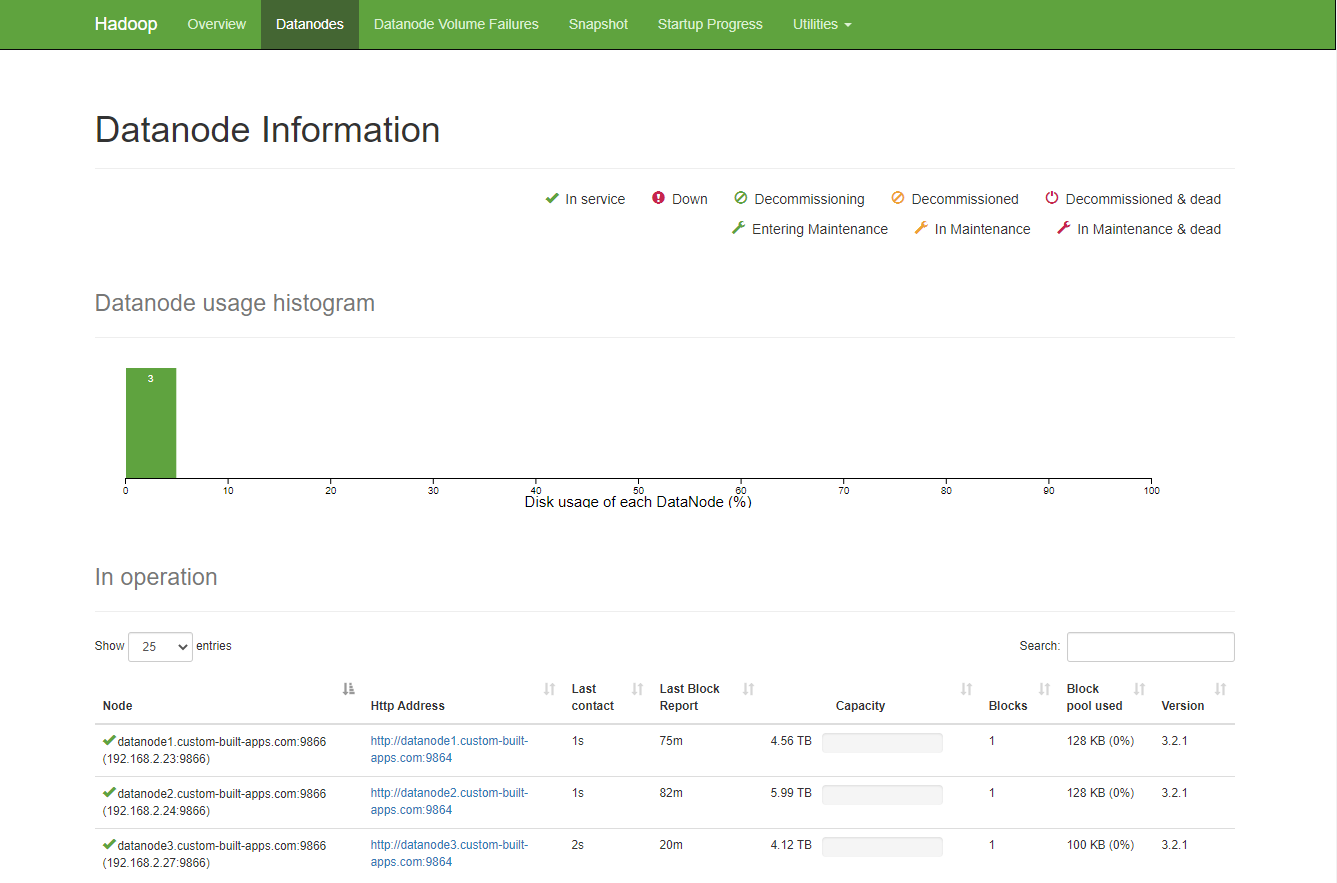1337x883 pixels.
Task: Click the Datanode usage histogram heading
Action: tap(235, 303)
